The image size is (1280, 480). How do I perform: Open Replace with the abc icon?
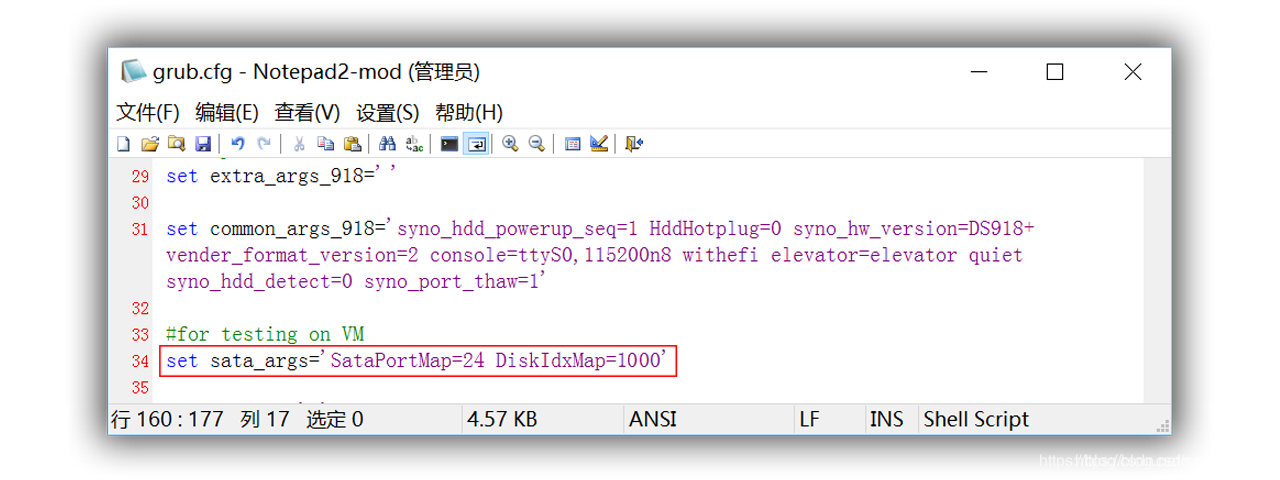point(414,144)
